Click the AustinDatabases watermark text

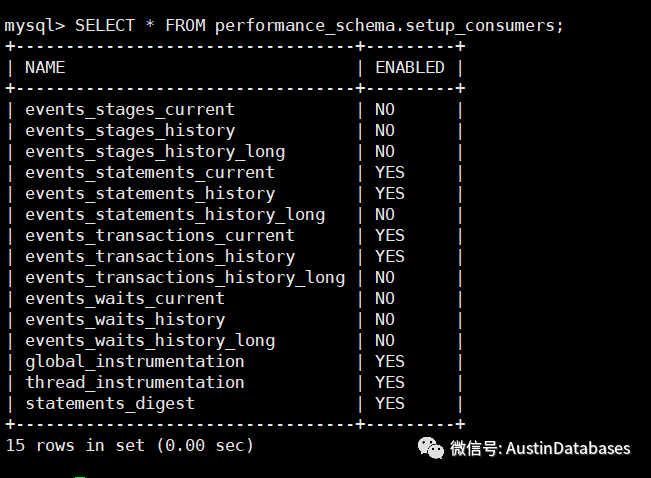coord(541,449)
